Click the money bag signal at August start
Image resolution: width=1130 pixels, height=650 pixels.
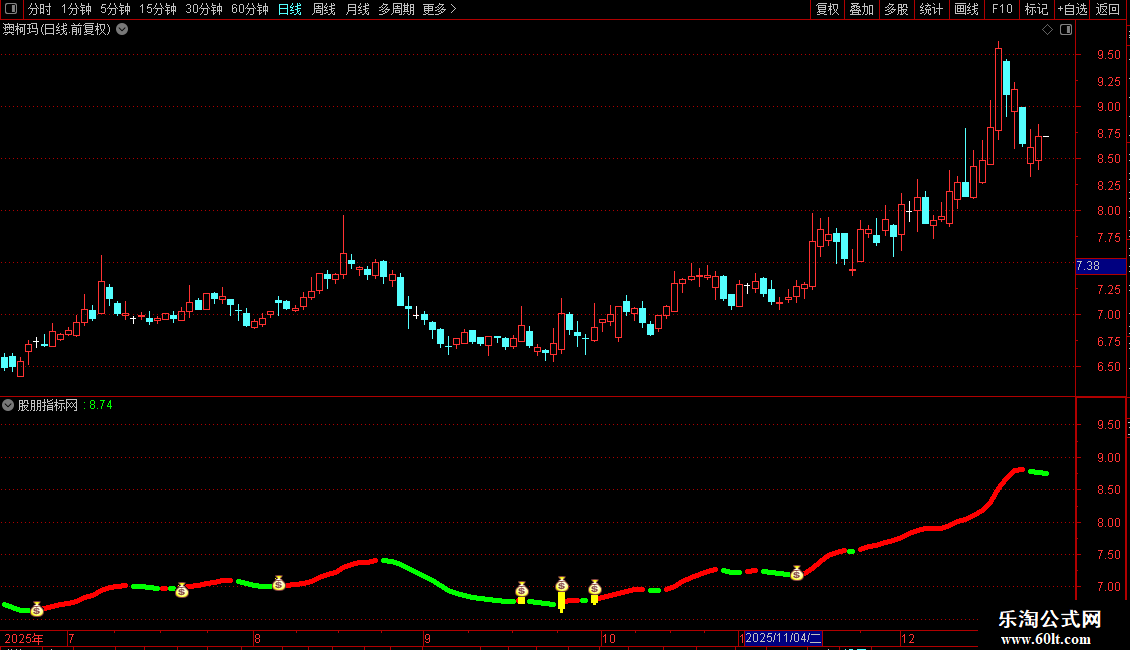279,583
